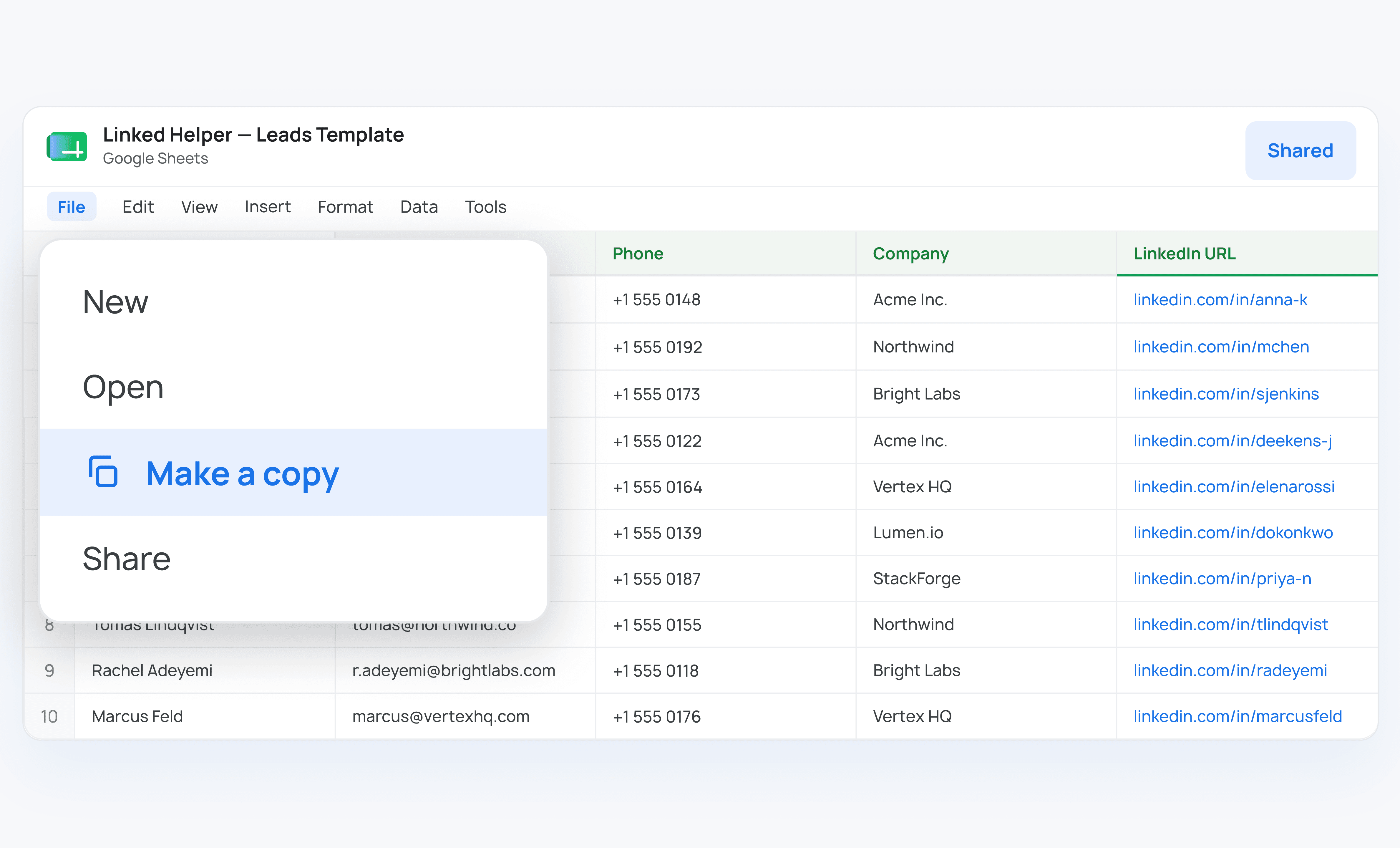Open the linkedin.com/in/marcusfeld link
Viewport: 1400px width, 848px height.
1238,717
